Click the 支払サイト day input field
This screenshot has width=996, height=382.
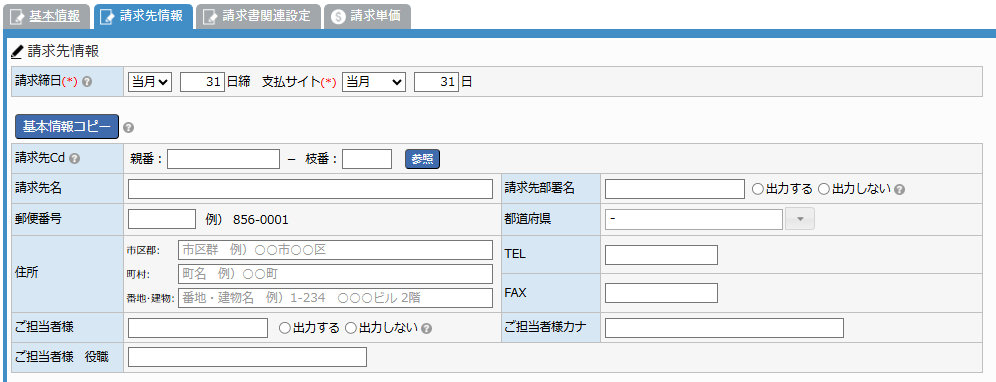pos(436,82)
